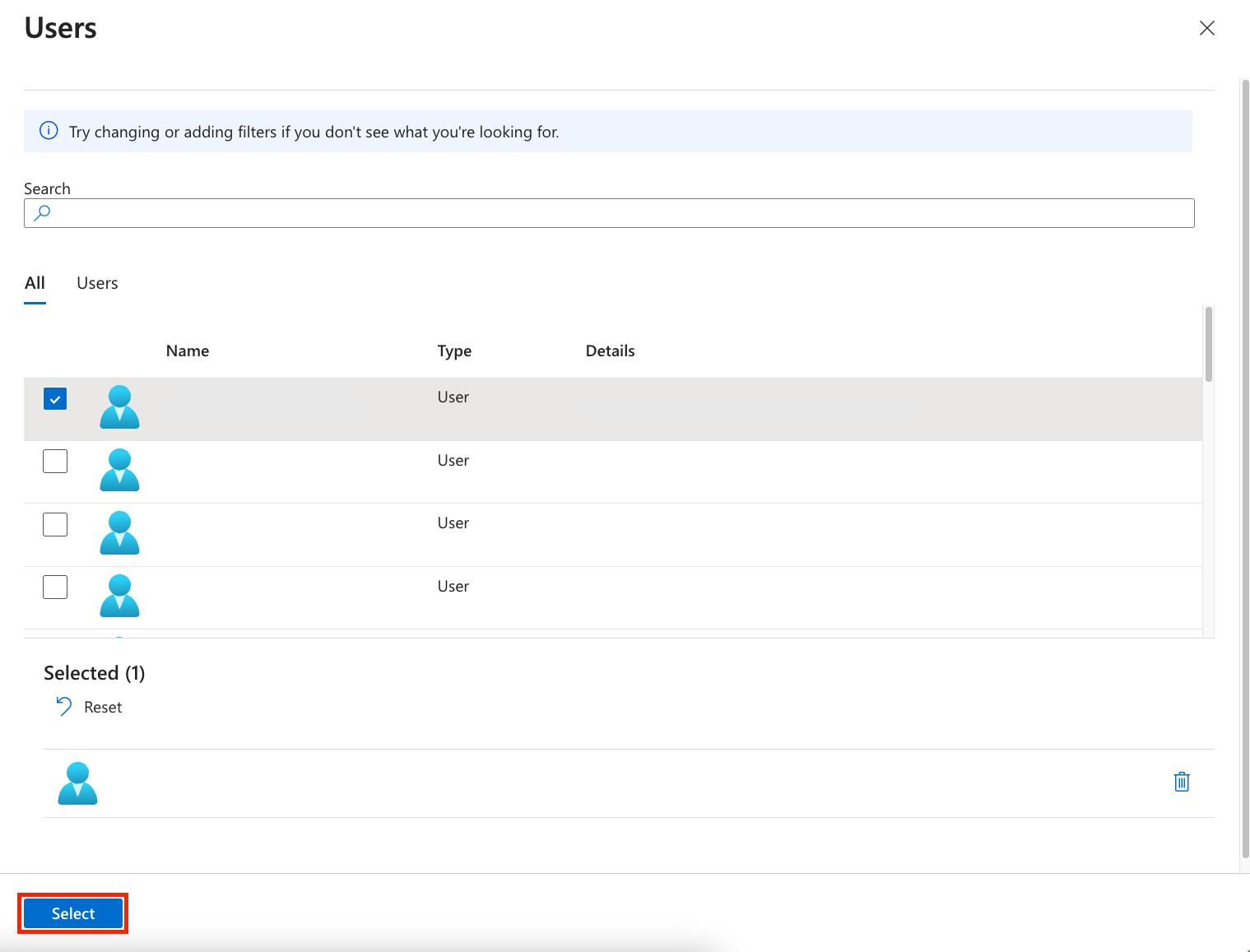Switch to the Users tab
Viewport: 1250px width, 952px height.
(x=97, y=283)
